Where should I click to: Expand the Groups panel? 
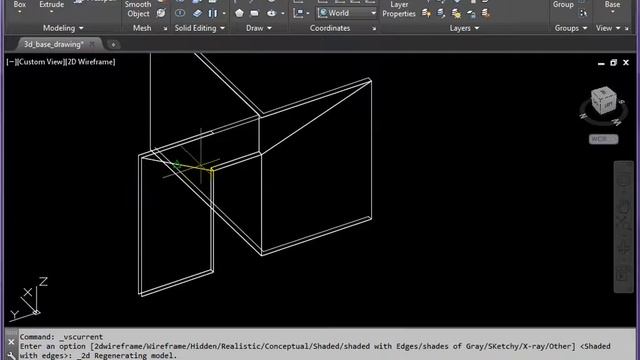tap(571, 28)
